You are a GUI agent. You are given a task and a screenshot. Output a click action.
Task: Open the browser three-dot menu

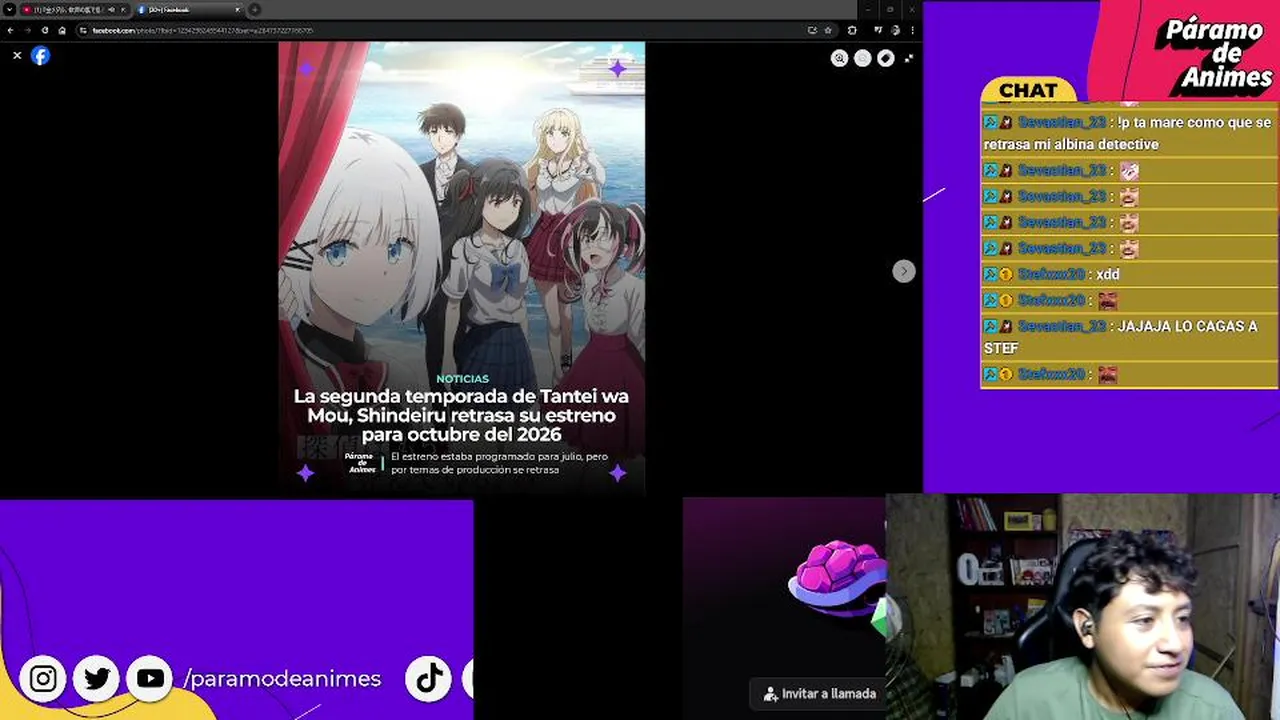[912, 30]
